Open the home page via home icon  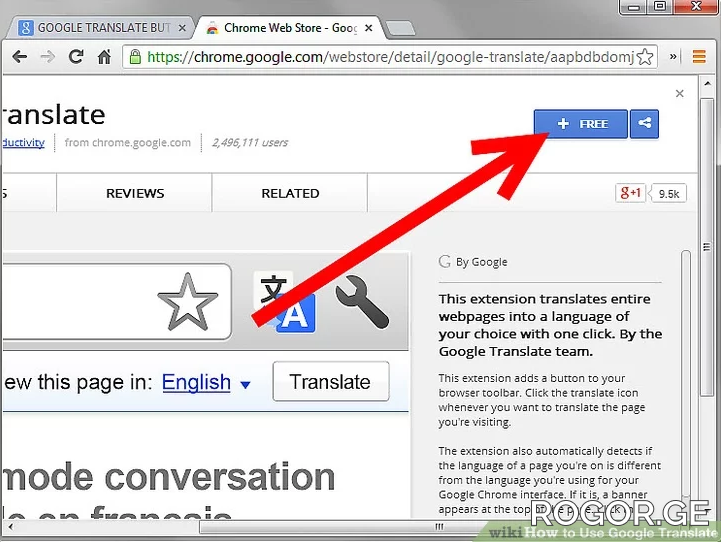tap(104, 57)
